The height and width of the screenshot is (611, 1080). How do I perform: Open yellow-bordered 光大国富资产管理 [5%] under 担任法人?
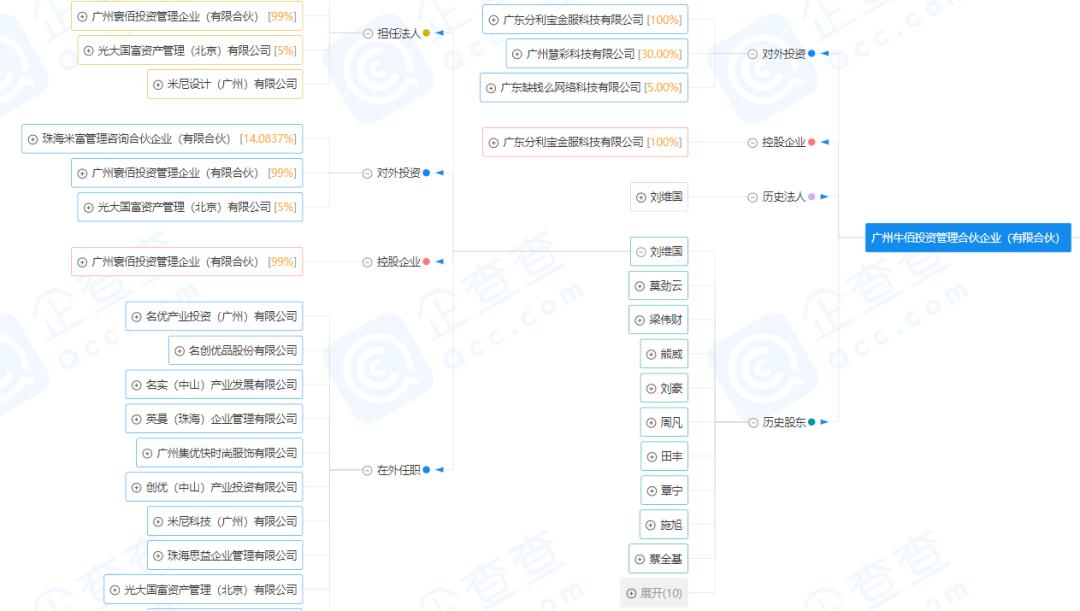190,50
